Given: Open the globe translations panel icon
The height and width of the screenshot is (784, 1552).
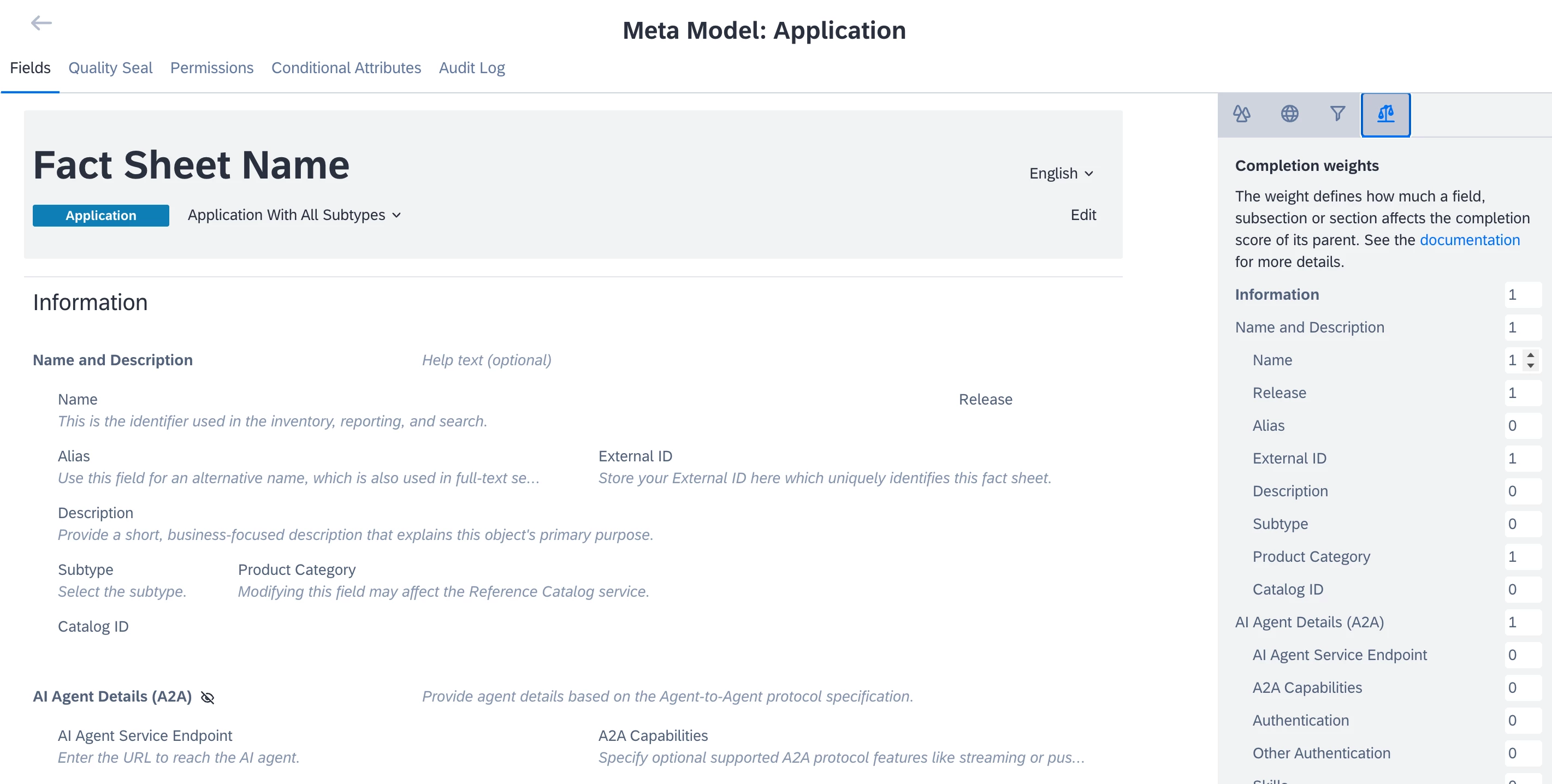Looking at the screenshot, I should [1289, 114].
